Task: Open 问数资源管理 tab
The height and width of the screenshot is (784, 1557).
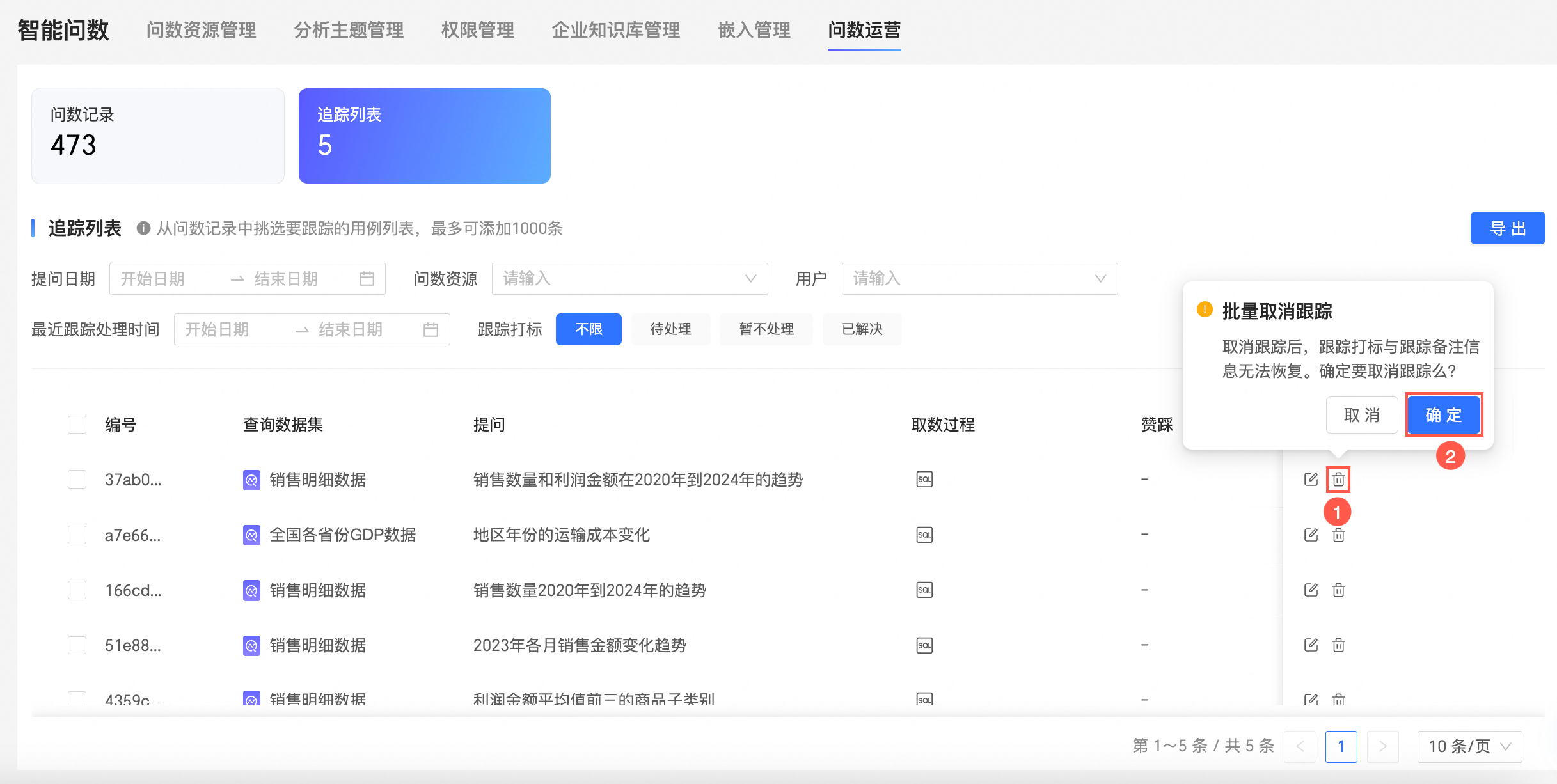Action: point(202,30)
